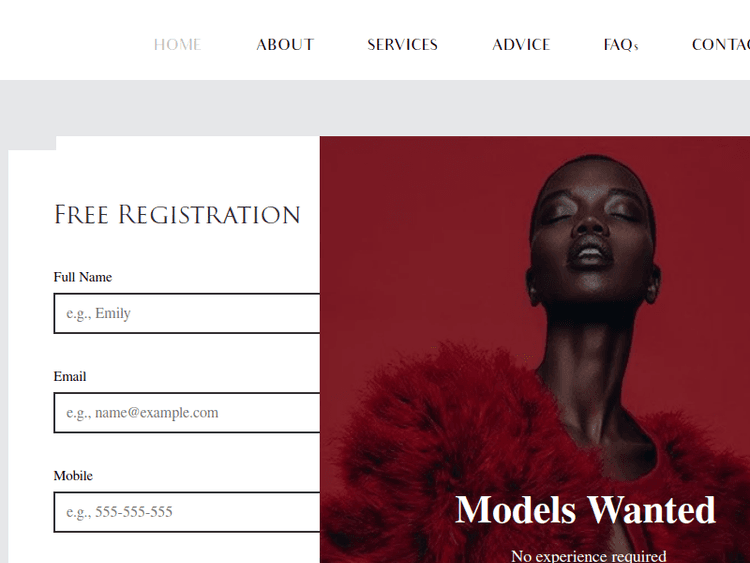Image resolution: width=750 pixels, height=563 pixels.
Task: Click the e.g., Emily placeholder text
Action: (99, 313)
